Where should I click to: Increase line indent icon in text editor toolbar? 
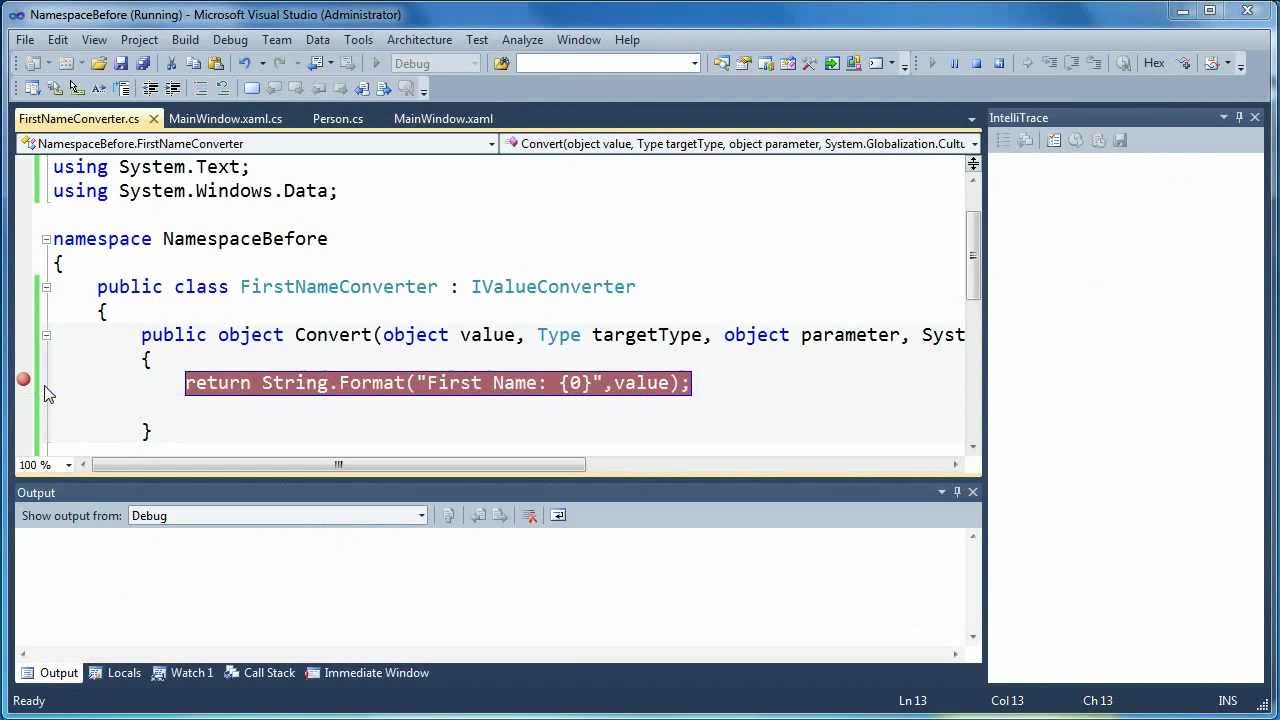click(x=172, y=88)
